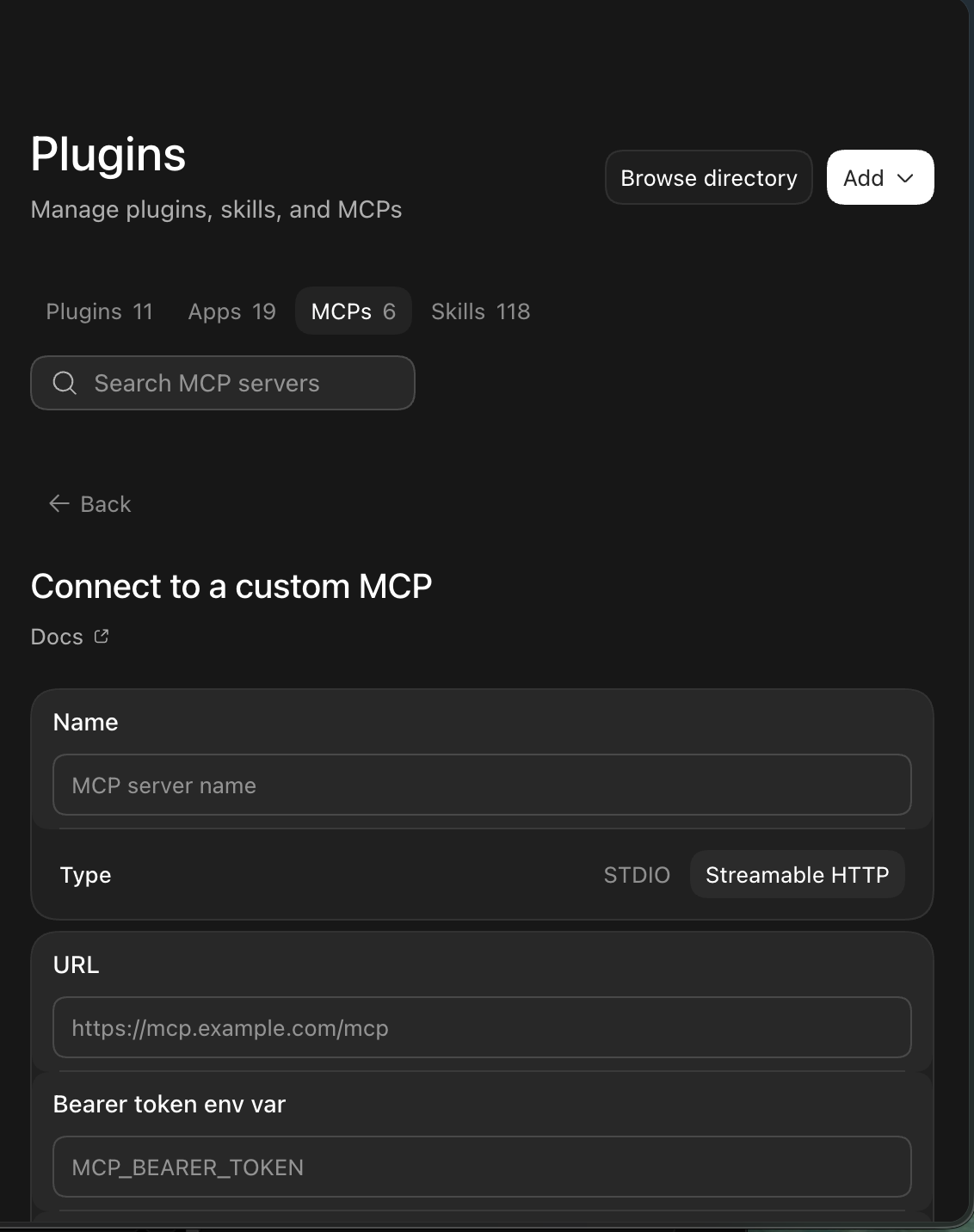The width and height of the screenshot is (974, 1232).
Task: Click the 'Connect to a custom MCP' heading
Action: pyautogui.click(x=231, y=586)
